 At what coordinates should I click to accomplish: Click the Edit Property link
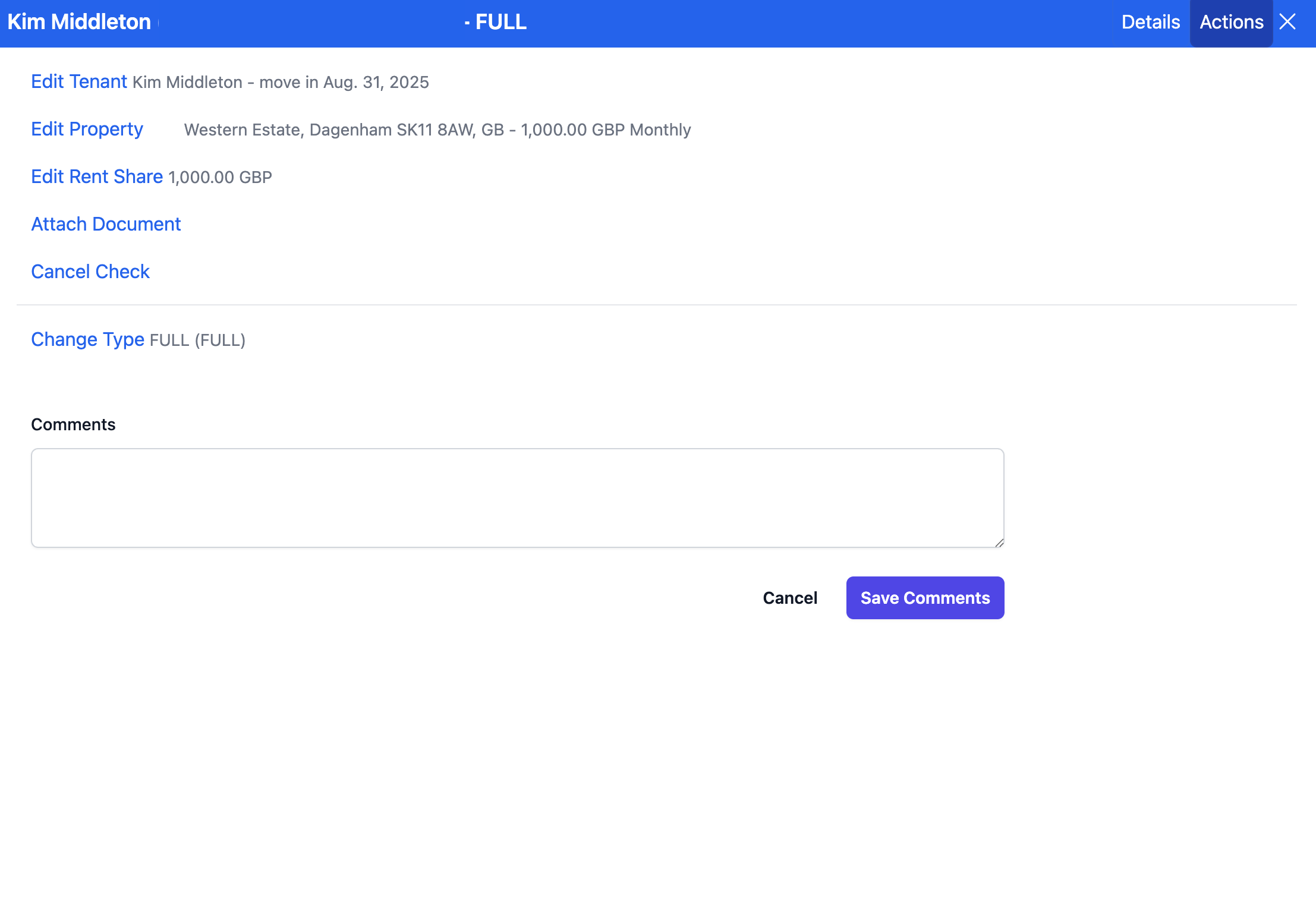coord(87,129)
